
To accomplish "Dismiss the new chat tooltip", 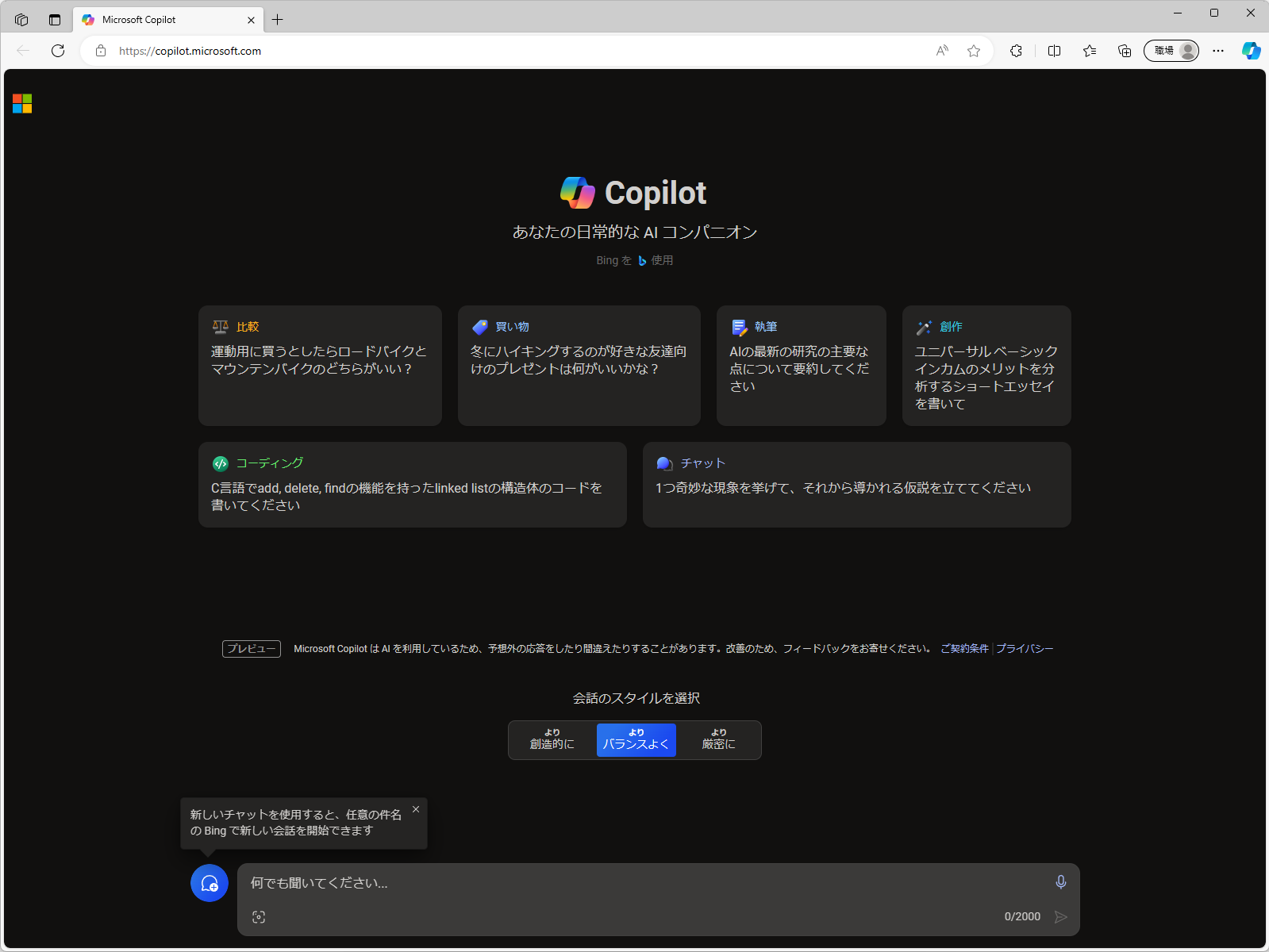I will pos(416,809).
